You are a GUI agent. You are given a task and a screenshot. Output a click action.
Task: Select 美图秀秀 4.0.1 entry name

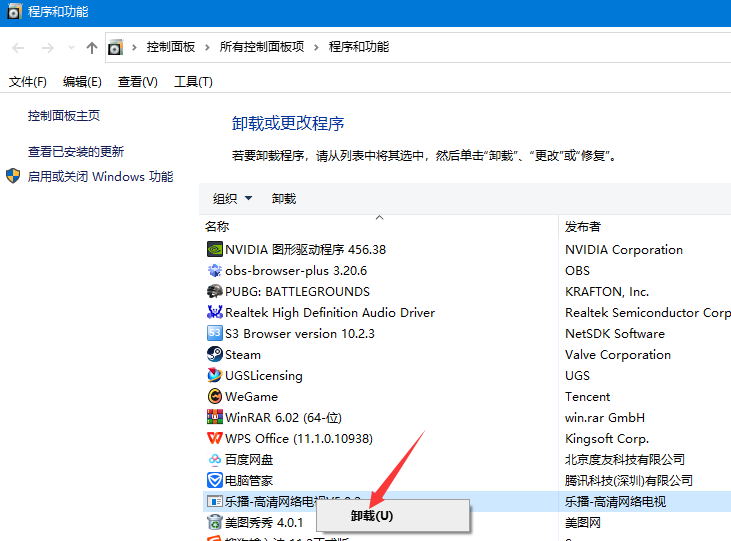(264, 523)
